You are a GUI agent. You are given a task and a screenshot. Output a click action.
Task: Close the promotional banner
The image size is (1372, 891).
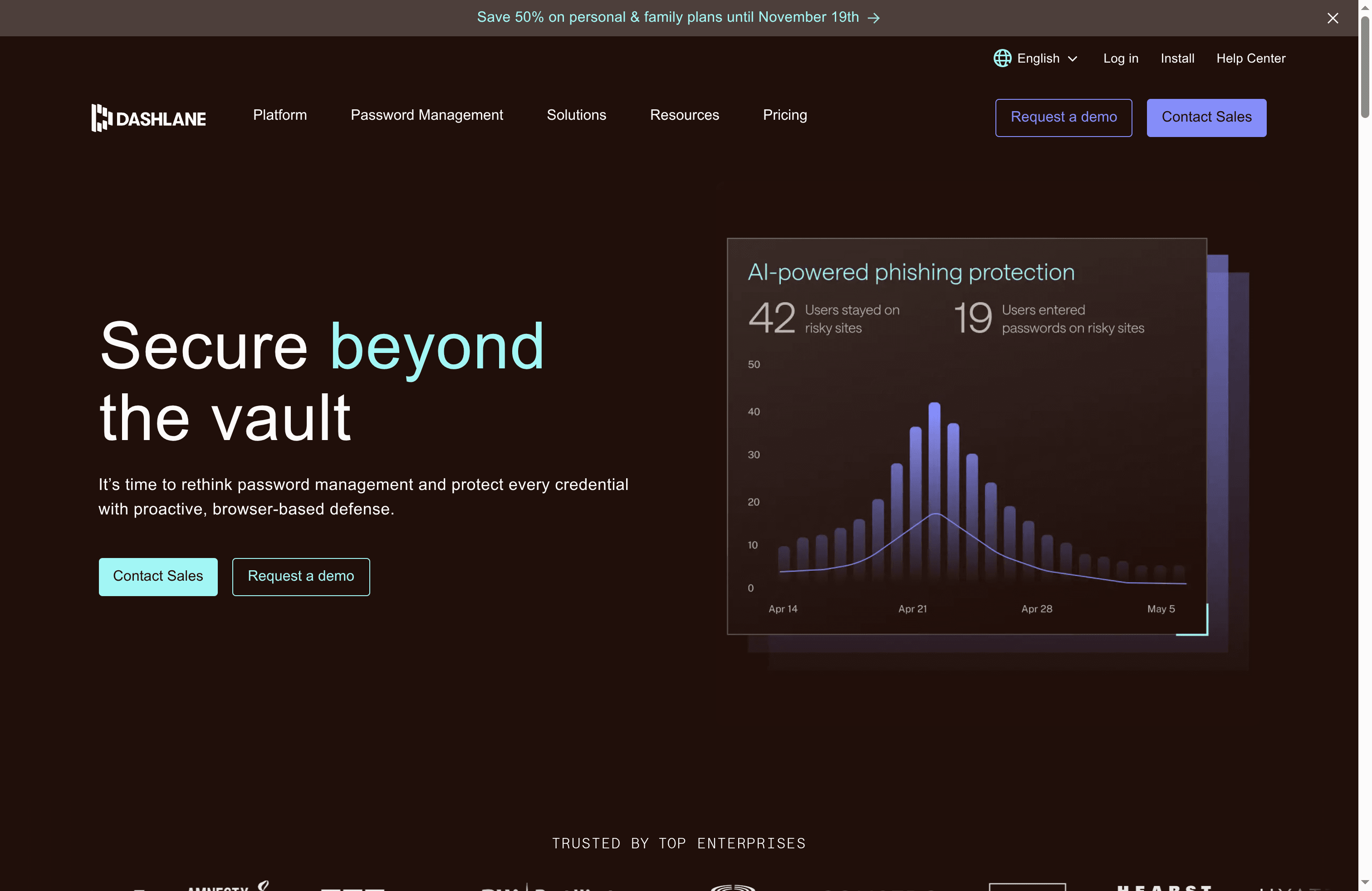click(x=1332, y=18)
